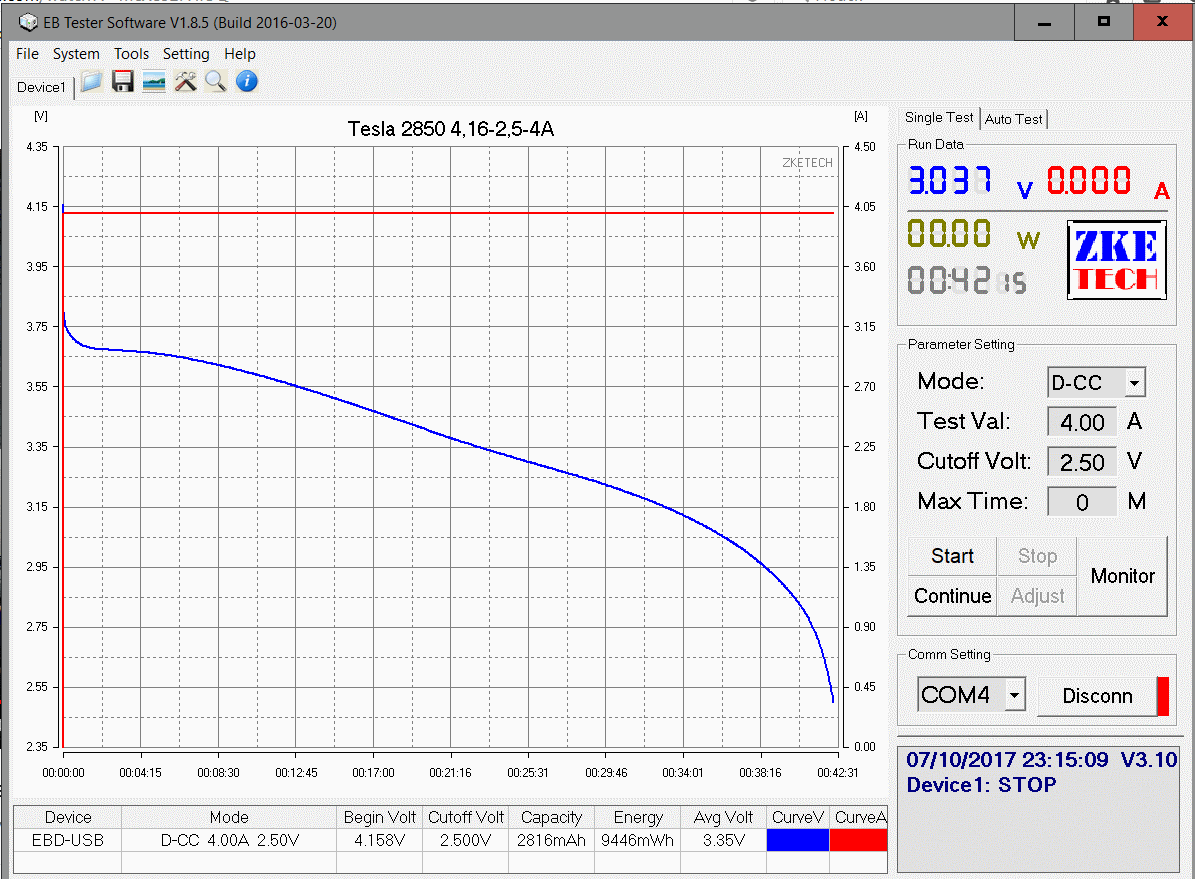Click the EB Tester app title icon
This screenshot has width=1195, height=879.
pyautogui.click(x=29, y=21)
